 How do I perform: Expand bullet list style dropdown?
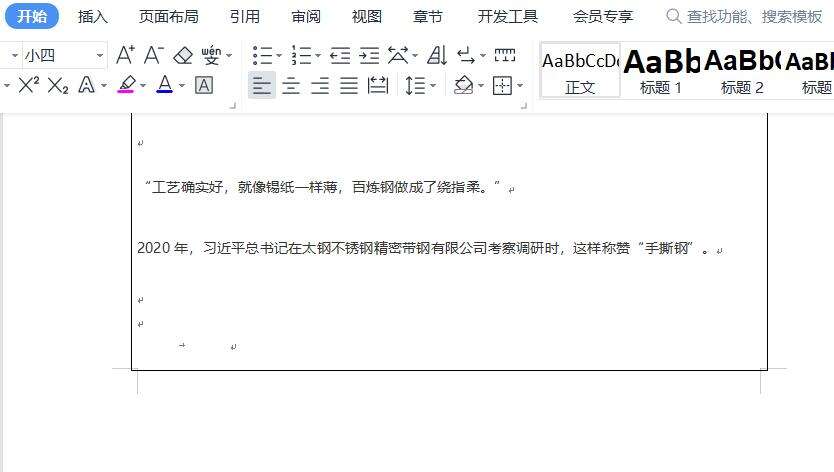[279, 55]
